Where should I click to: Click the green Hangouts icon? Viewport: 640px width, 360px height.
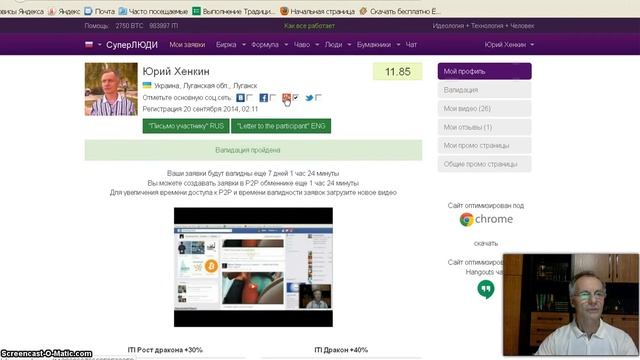[x=486, y=289]
